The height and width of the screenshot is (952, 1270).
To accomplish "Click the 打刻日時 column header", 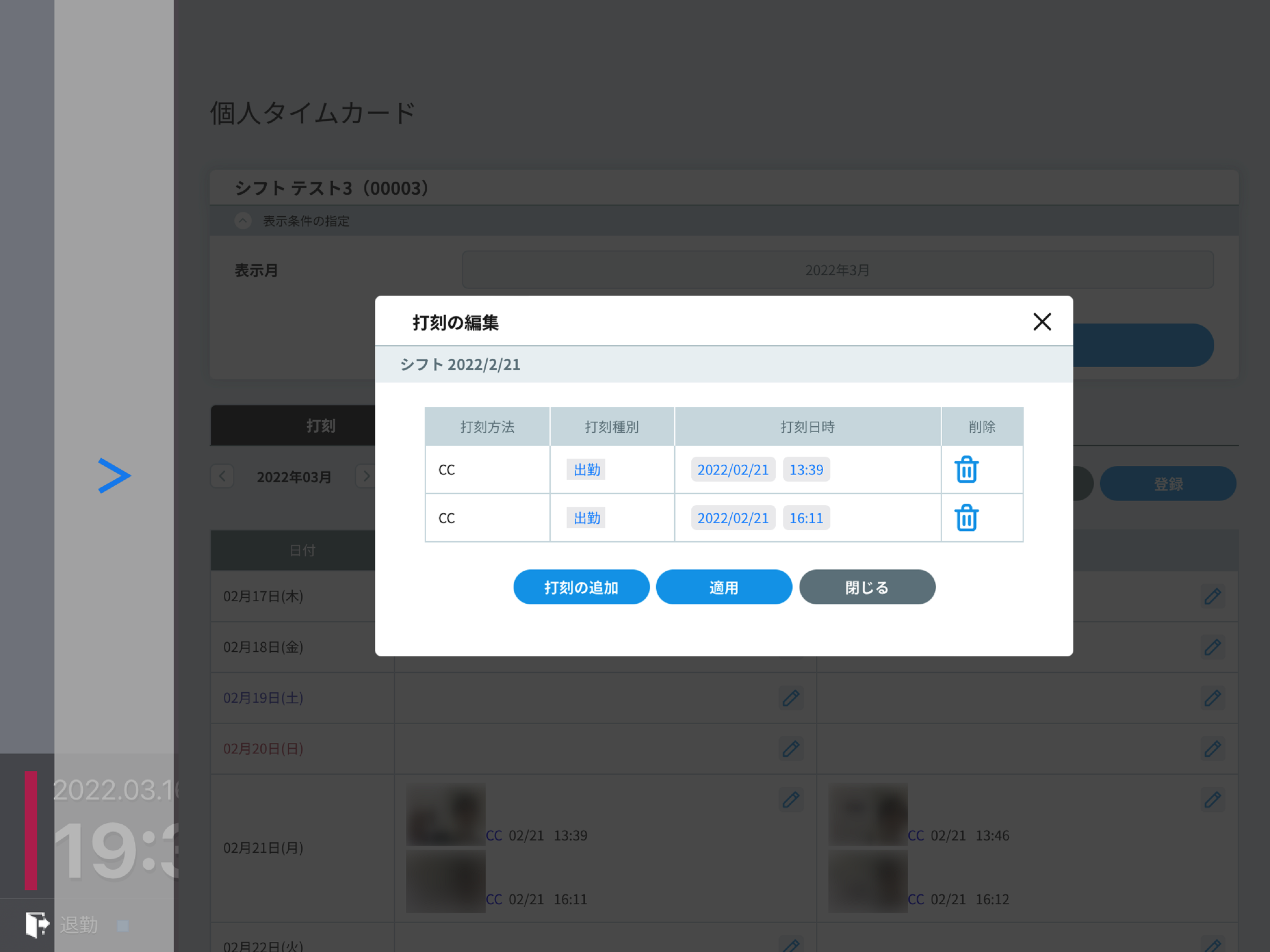I will [x=807, y=427].
